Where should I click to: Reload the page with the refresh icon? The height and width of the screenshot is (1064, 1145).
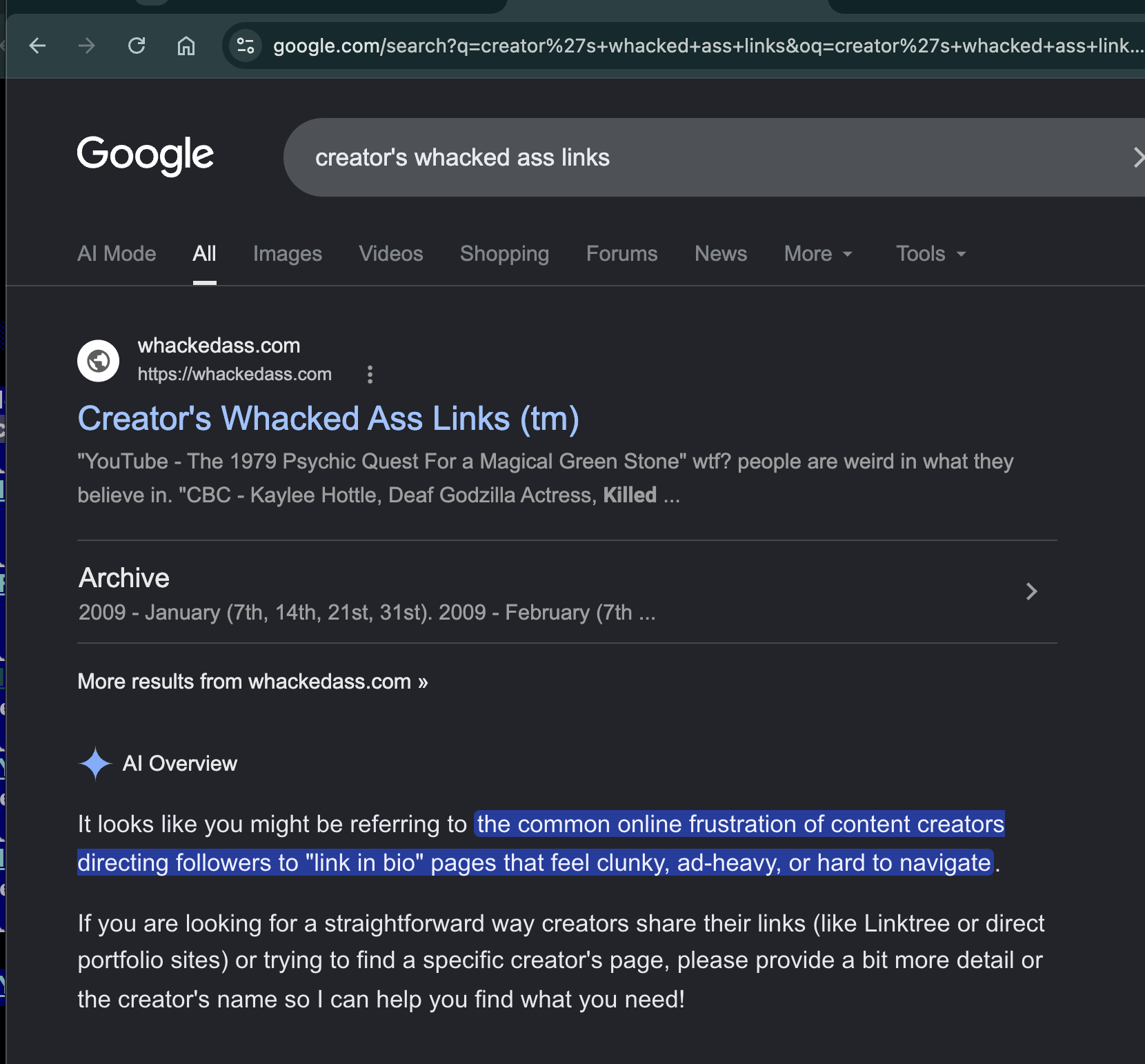tap(137, 46)
